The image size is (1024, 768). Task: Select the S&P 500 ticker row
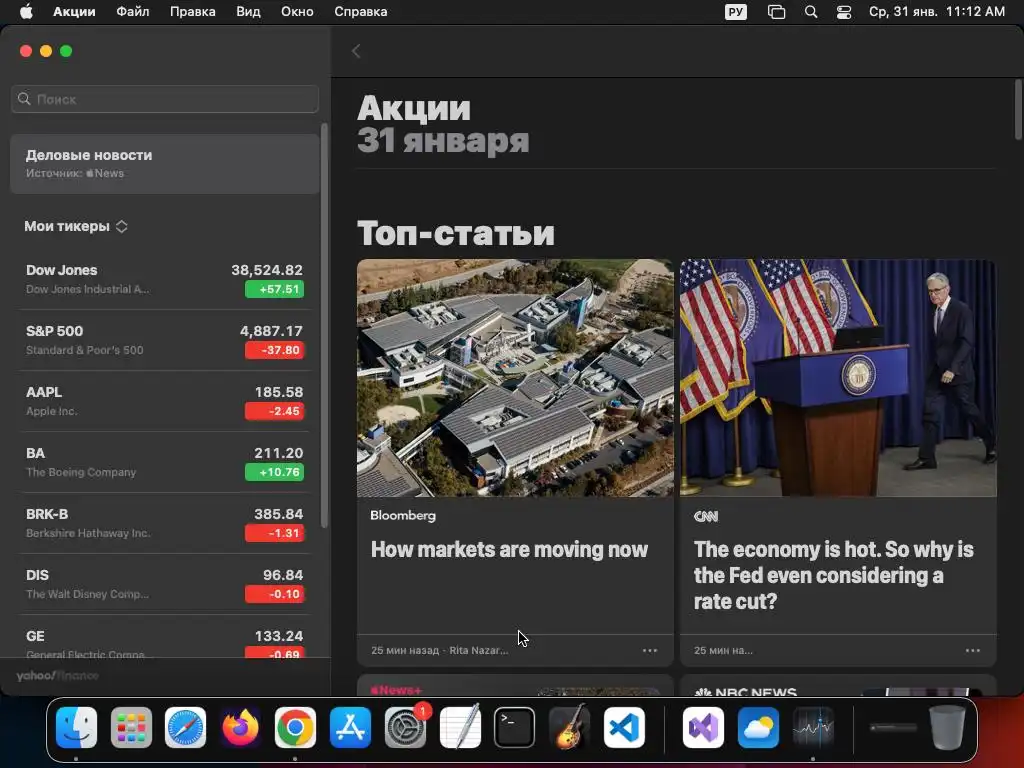pos(165,340)
